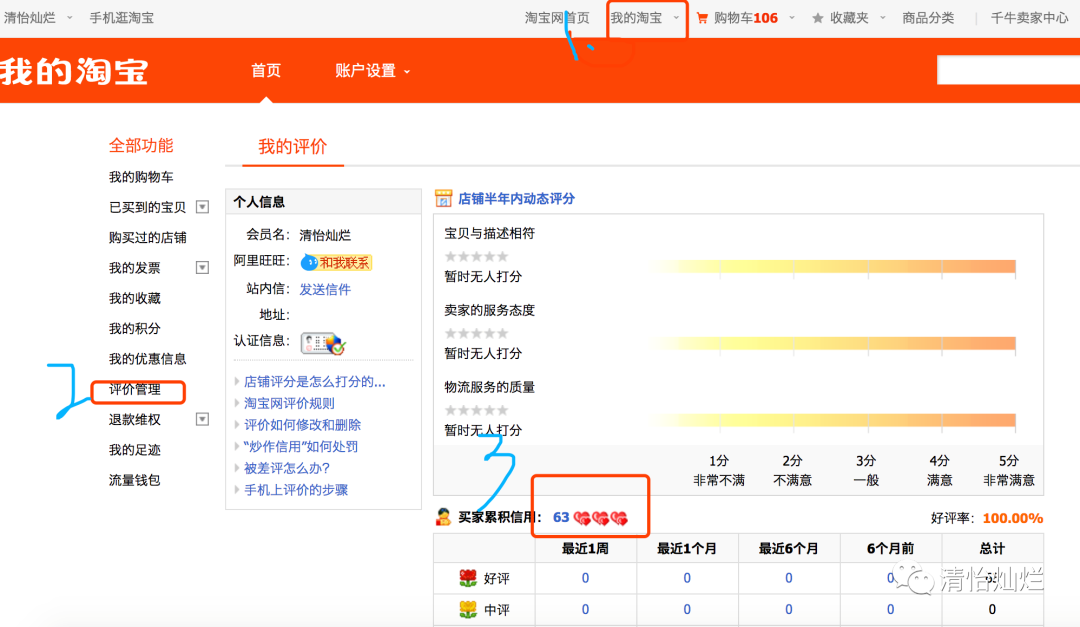
Task: Click 好评 count under 最近1个月
Action: pyautogui.click(x=687, y=578)
